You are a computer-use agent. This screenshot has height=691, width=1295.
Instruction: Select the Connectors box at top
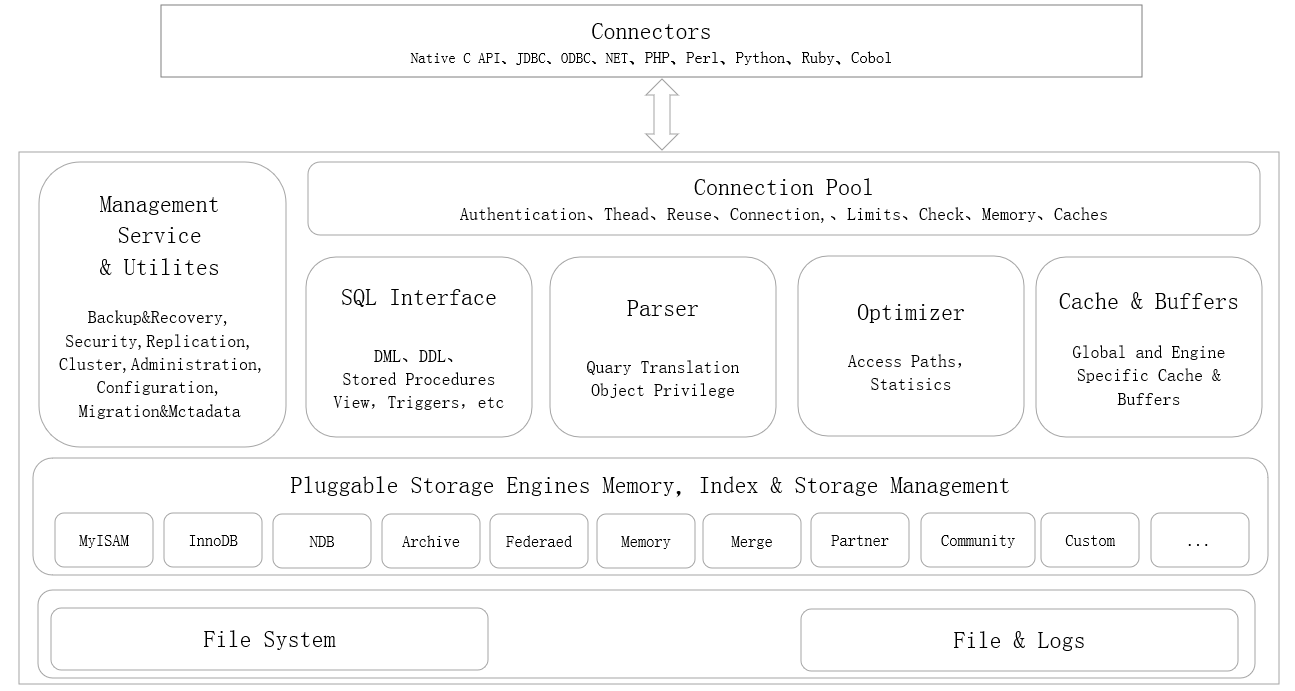point(651,42)
